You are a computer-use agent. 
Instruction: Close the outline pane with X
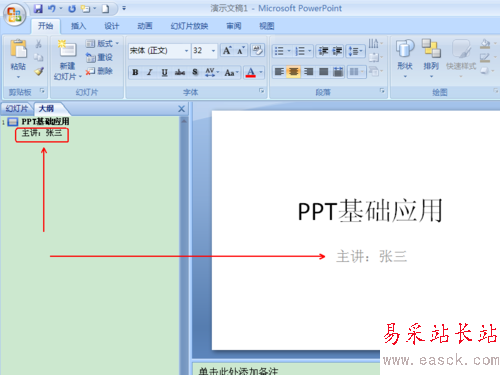[x=181, y=109]
